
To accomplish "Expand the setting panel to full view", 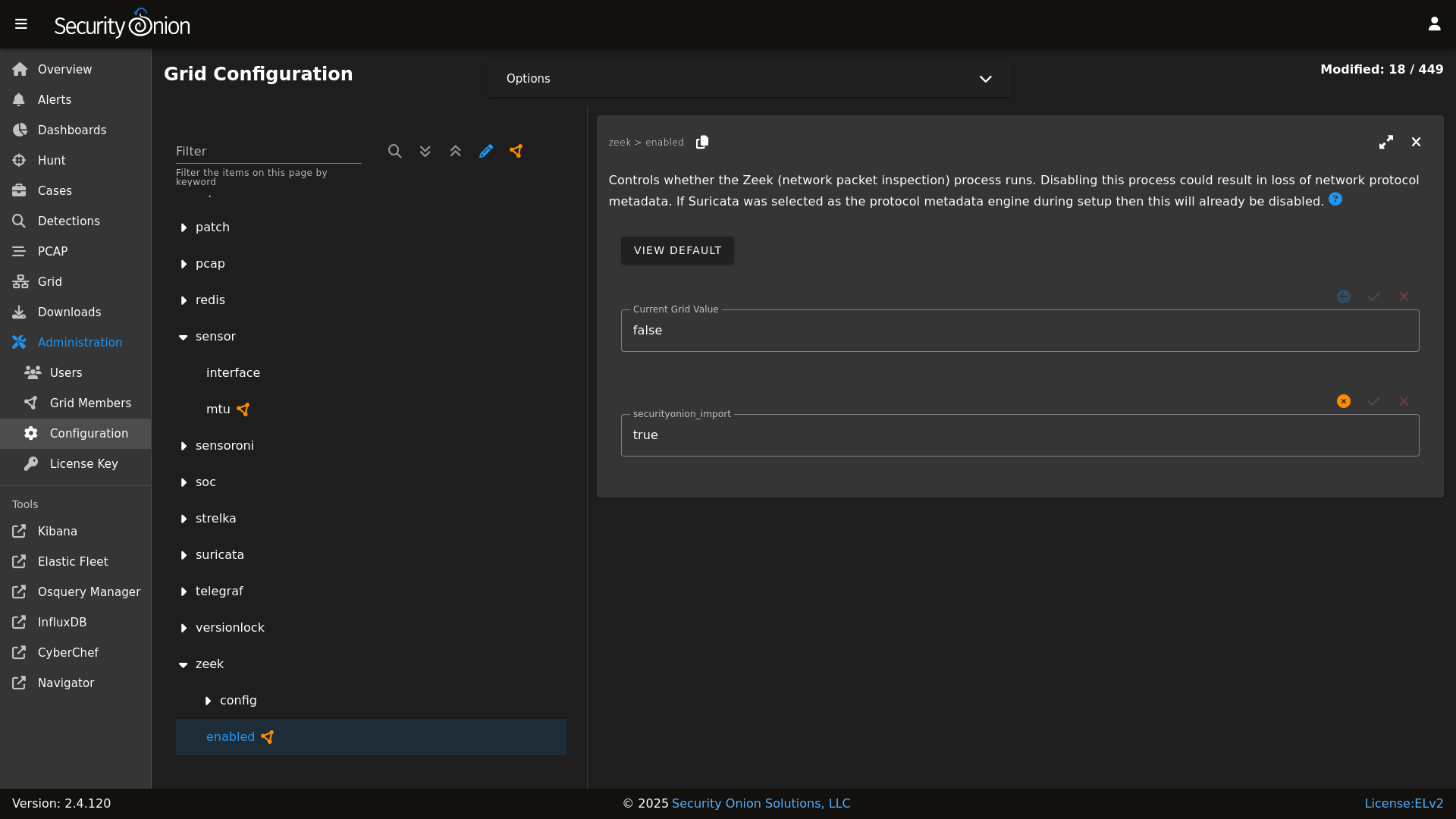I will click(x=1386, y=143).
